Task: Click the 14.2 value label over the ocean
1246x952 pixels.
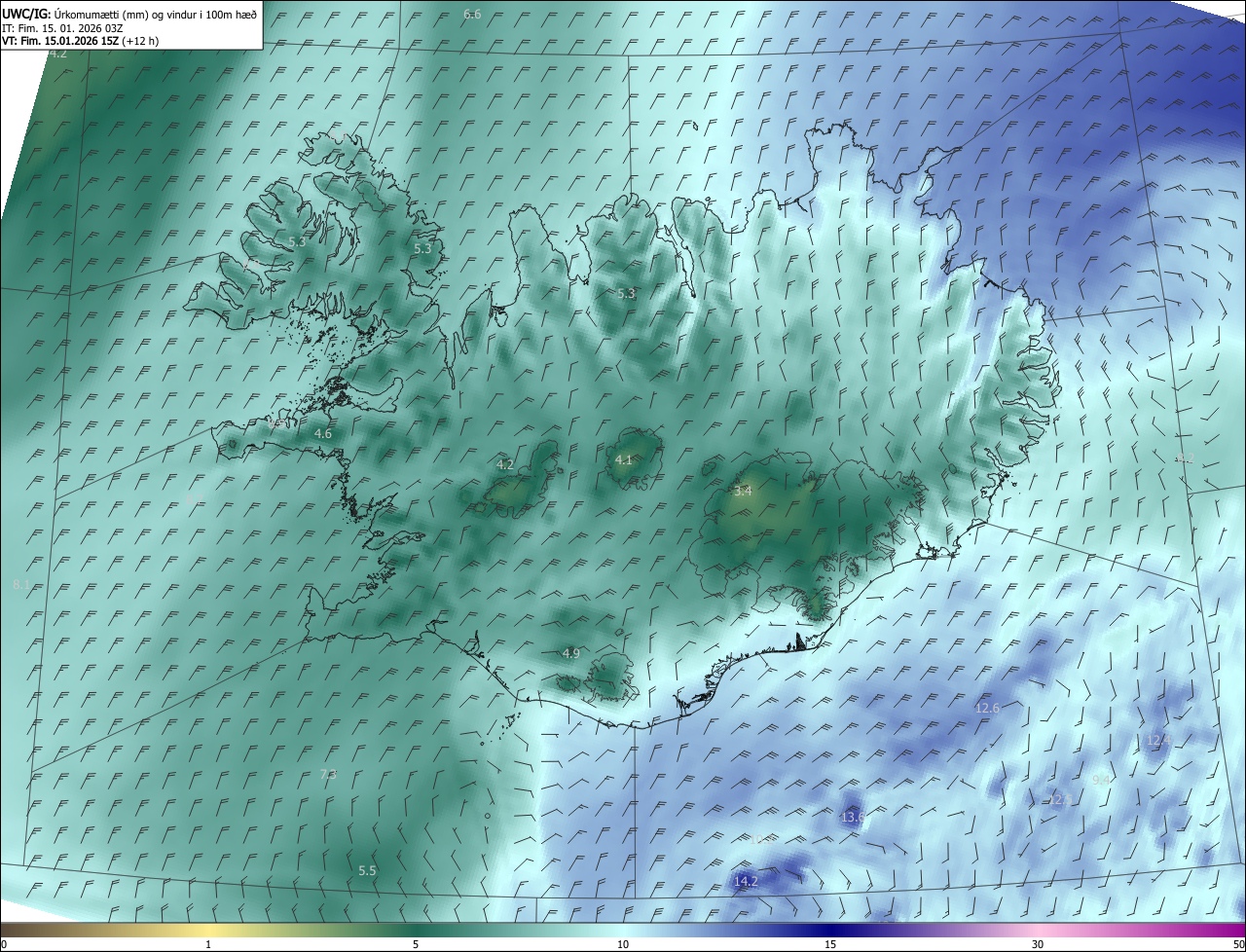Action: (746, 882)
